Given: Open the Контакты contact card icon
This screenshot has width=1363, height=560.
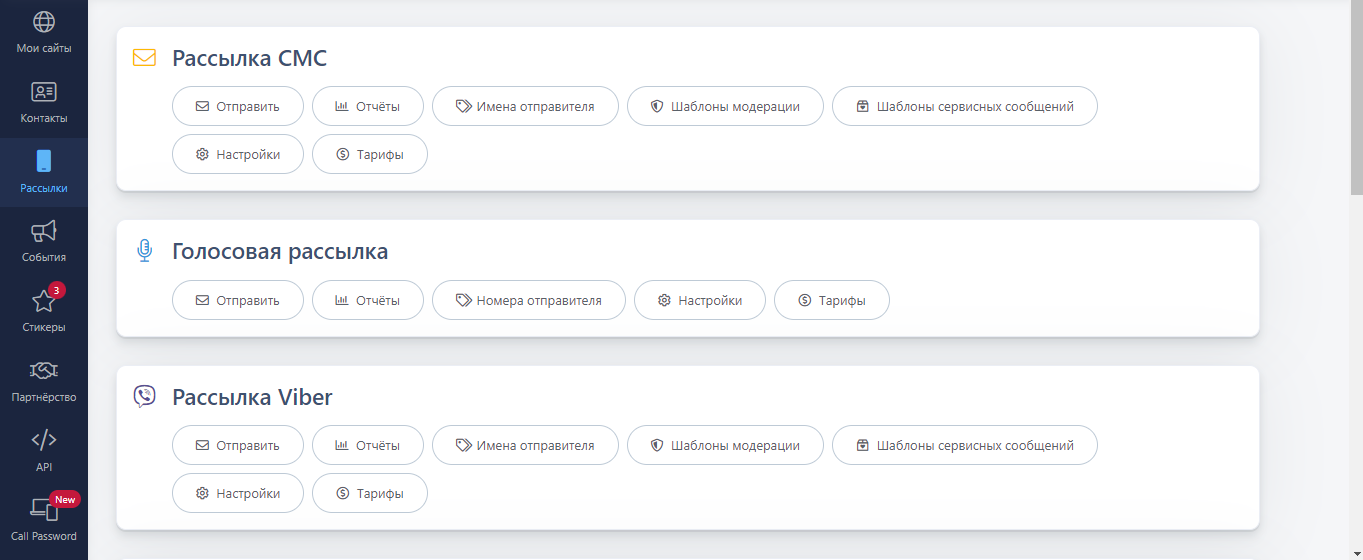Looking at the screenshot, I should (44, 92).
